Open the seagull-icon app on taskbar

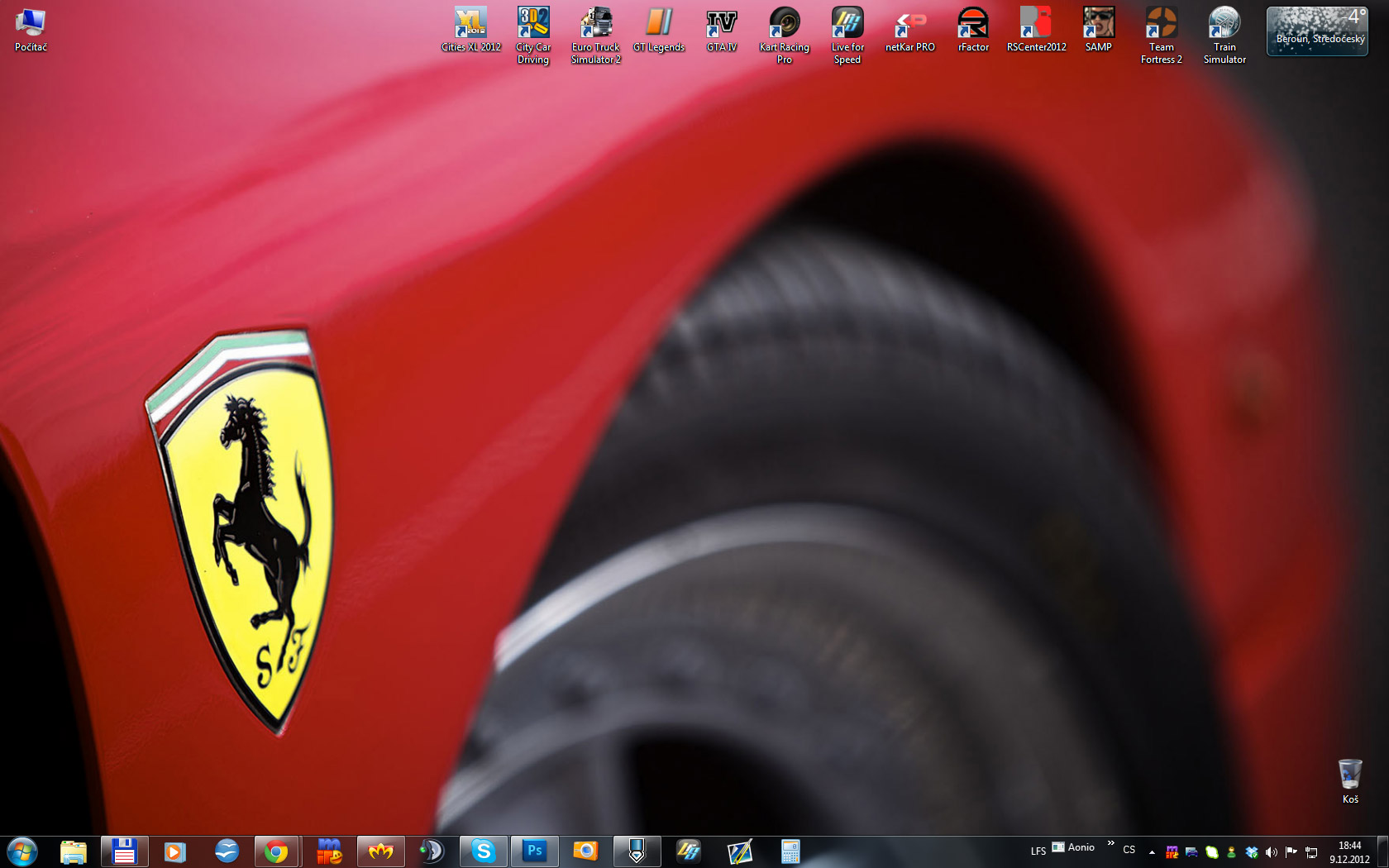click(227, 851)
